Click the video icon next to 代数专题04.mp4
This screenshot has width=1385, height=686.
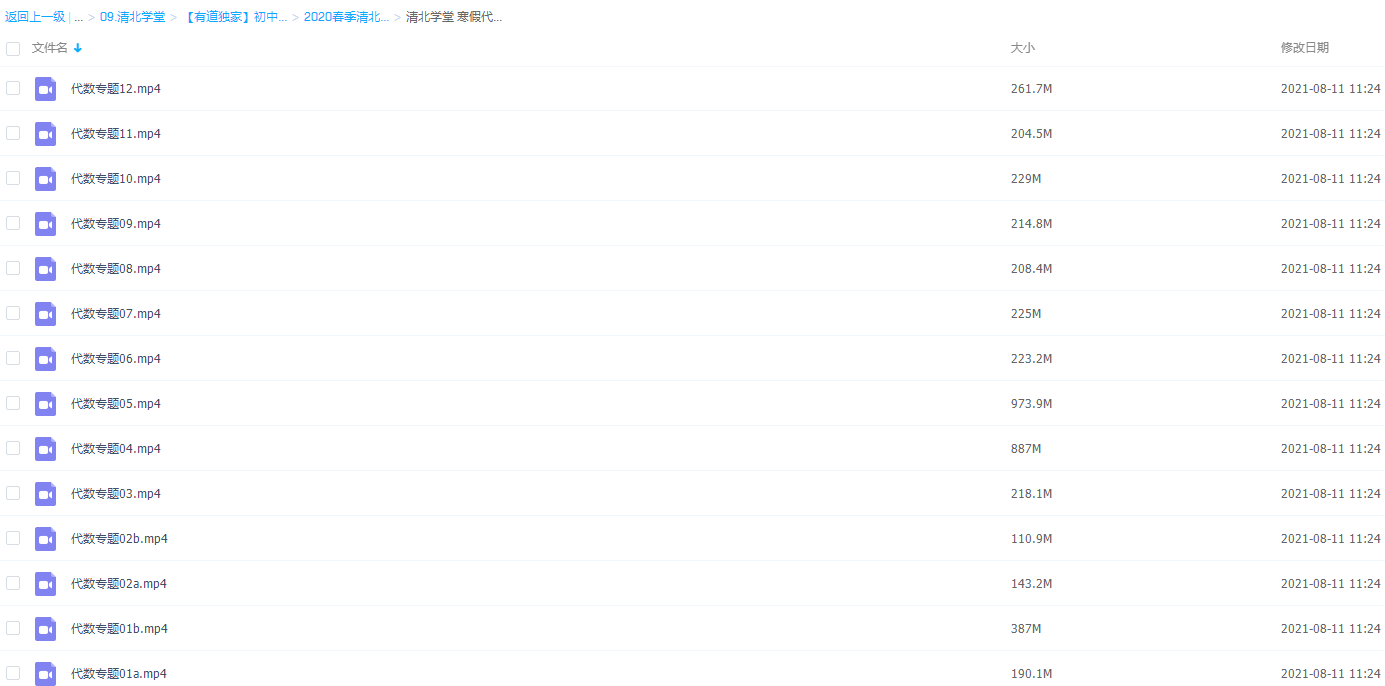tap(45, 449)
